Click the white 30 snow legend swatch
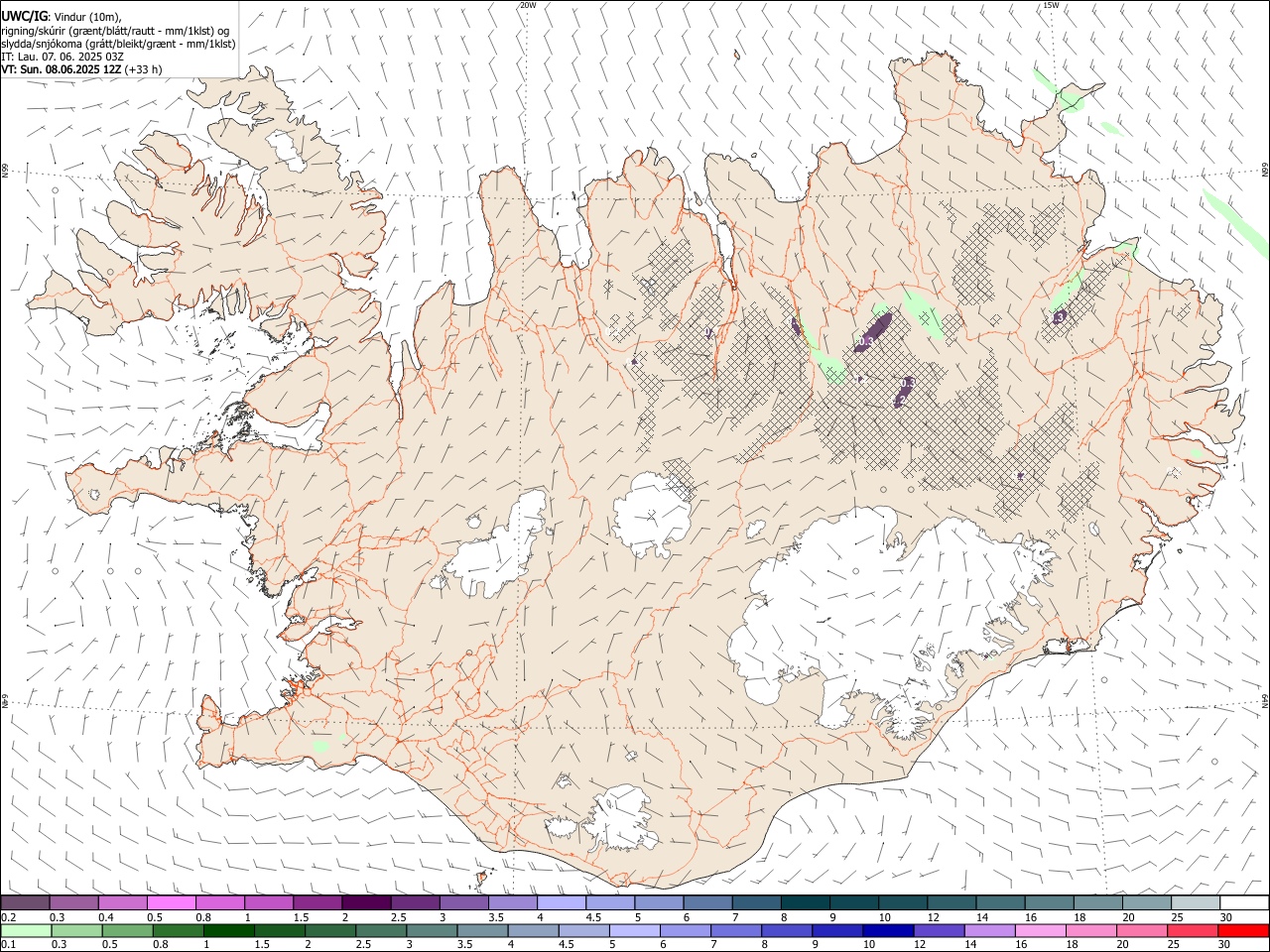This screenshot has width=1270, height=952. (x=1244, y=903)
